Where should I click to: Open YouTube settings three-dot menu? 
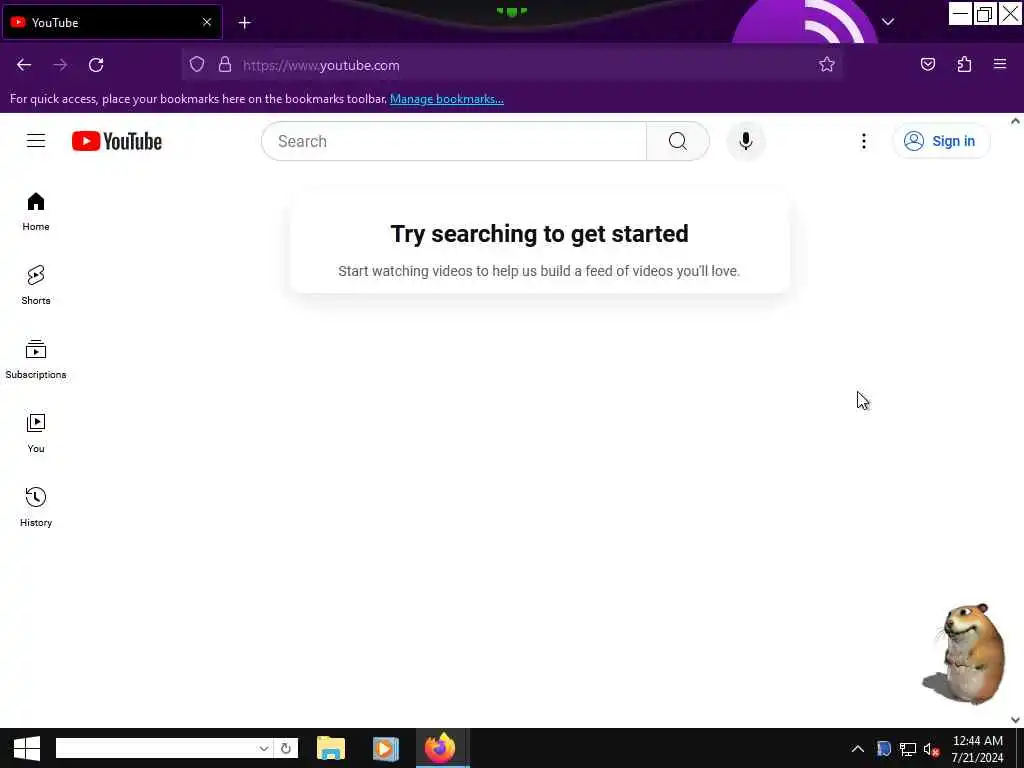coord(863,141)
